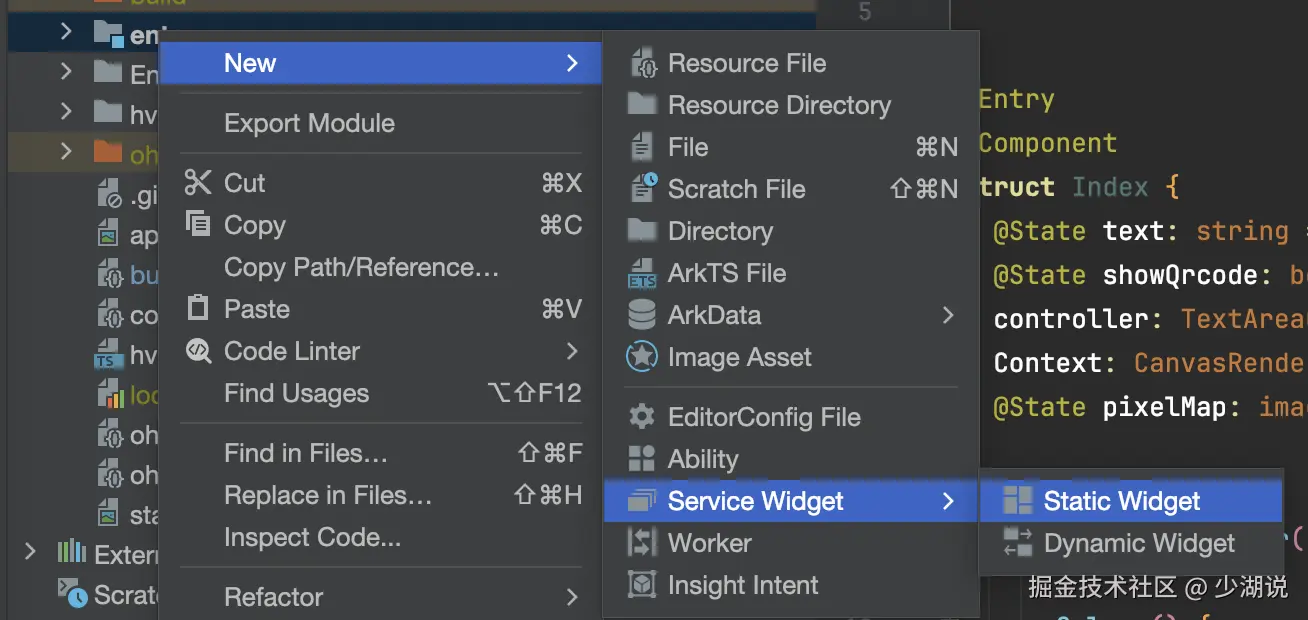This screenshot has height=620, width=1308.
Task: Click Inspect Code menu entry
Action: point(312,537)
